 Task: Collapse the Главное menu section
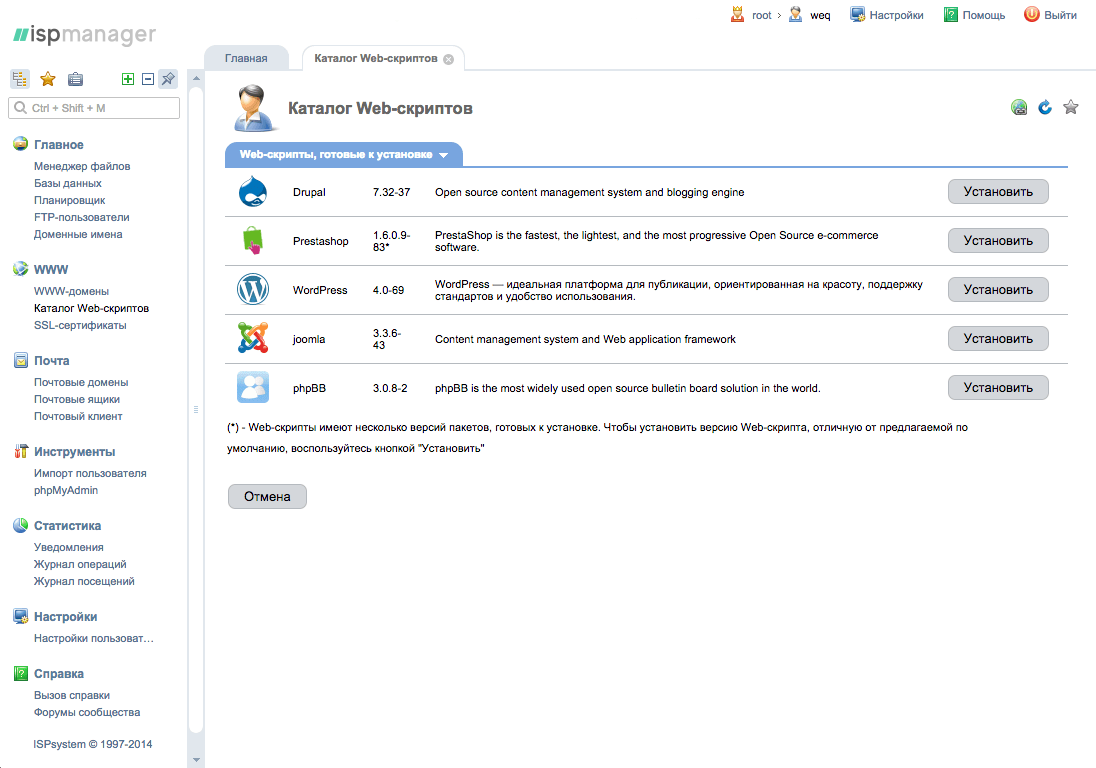58,145
